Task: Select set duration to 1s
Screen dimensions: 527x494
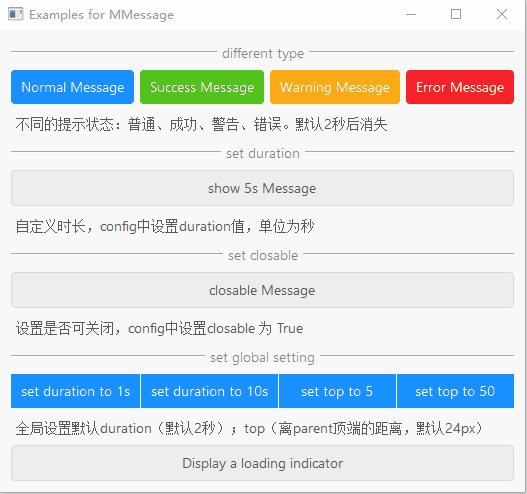Action: pos(76,391)
